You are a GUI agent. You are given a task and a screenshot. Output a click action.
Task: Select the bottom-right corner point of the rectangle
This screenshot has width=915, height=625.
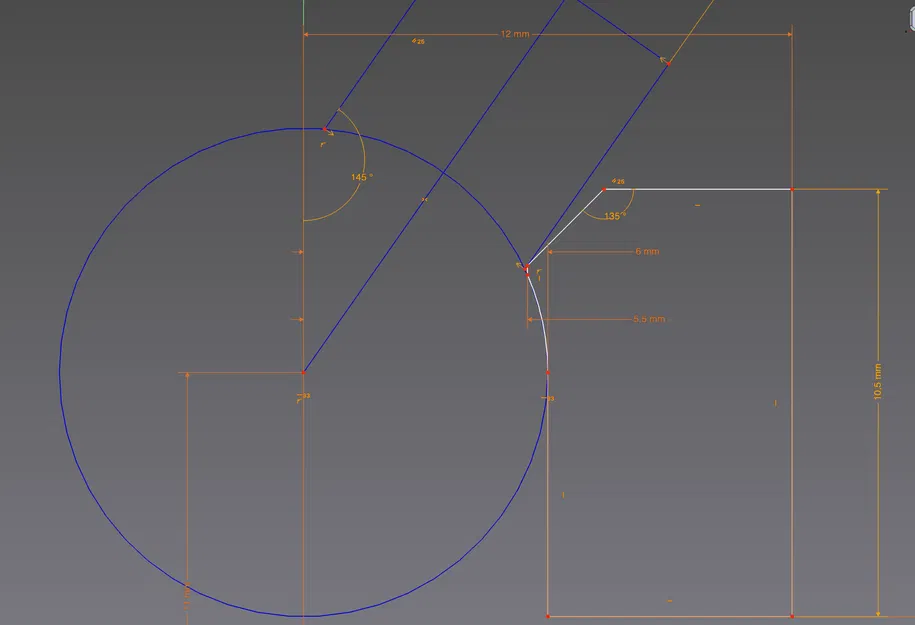click(792, 616)
